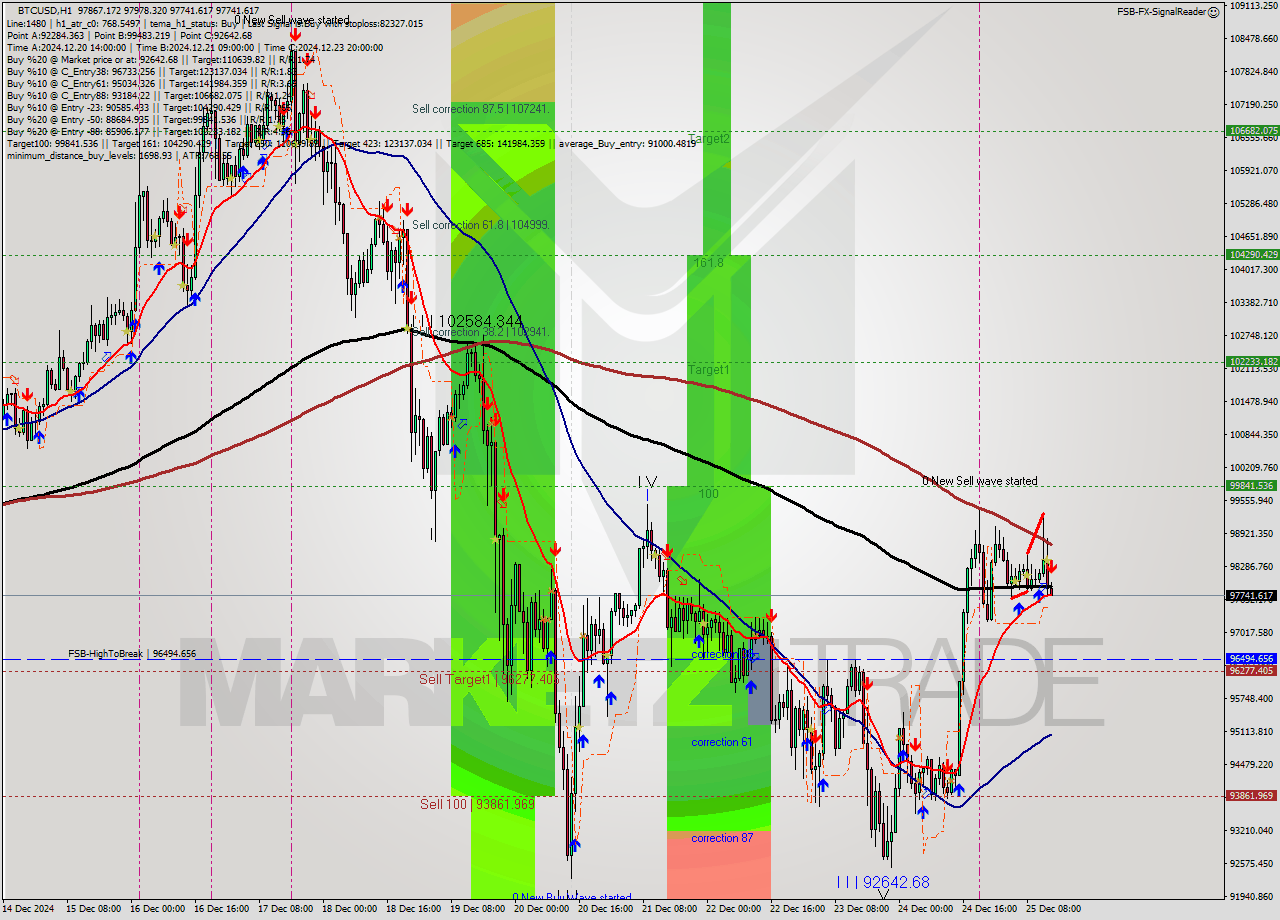Click the 'Target1' label in the green zone
The image size is (1280, 920).
(708, 370)
